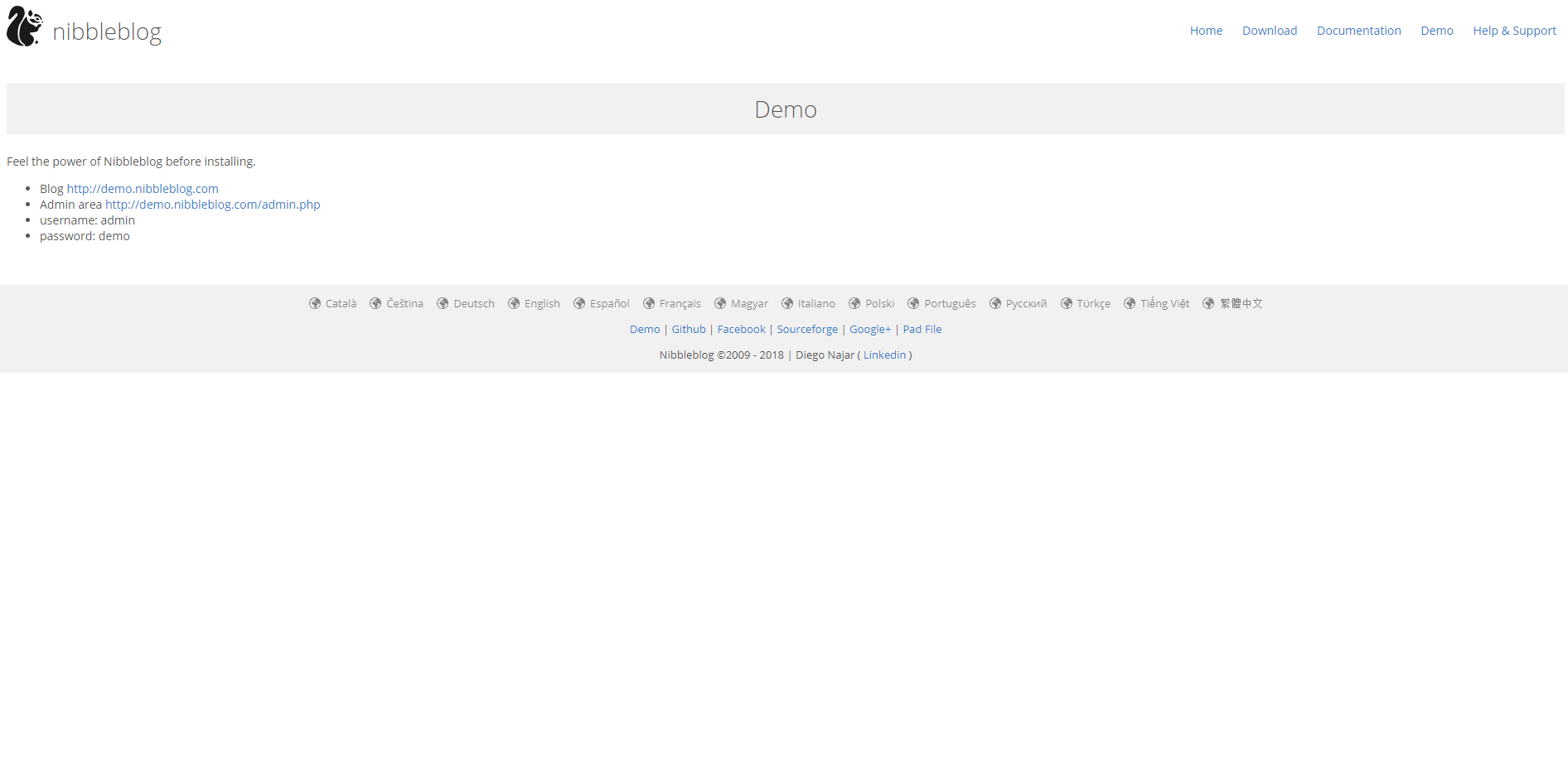The height and width of the screenshot is (777, 1568).
Task: Open the Pad File link
Action: point(922,330)
